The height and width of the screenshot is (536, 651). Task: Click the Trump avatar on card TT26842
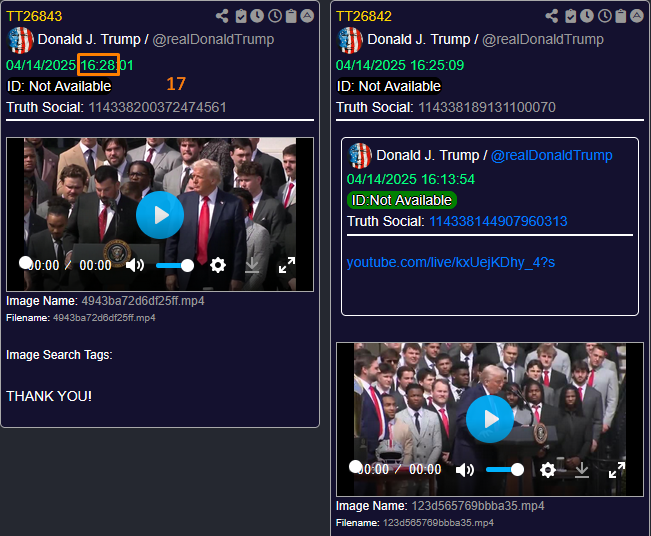click(350, 40)
